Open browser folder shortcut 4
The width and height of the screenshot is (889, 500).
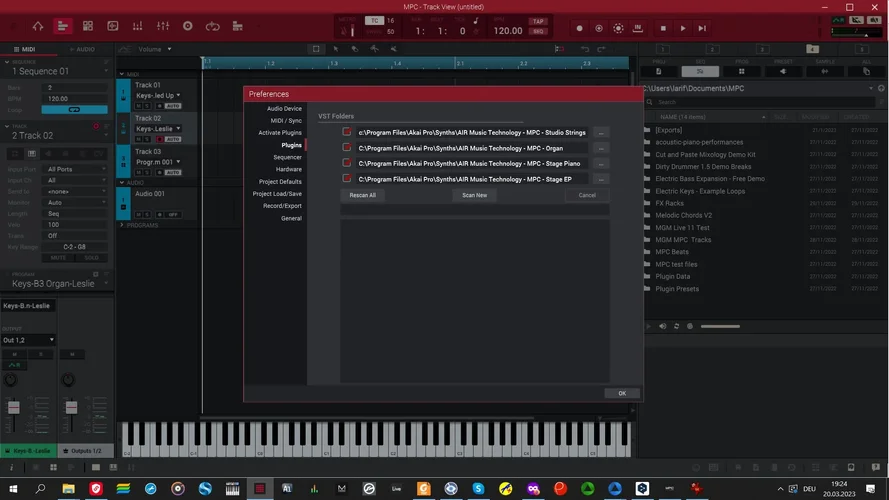(812, 49)
